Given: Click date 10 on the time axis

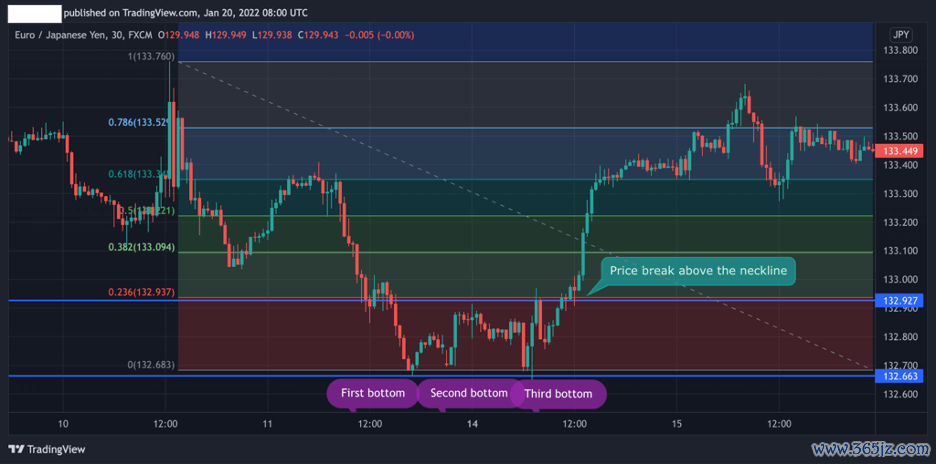Looking at the screenshot, I should click(64, 425).
